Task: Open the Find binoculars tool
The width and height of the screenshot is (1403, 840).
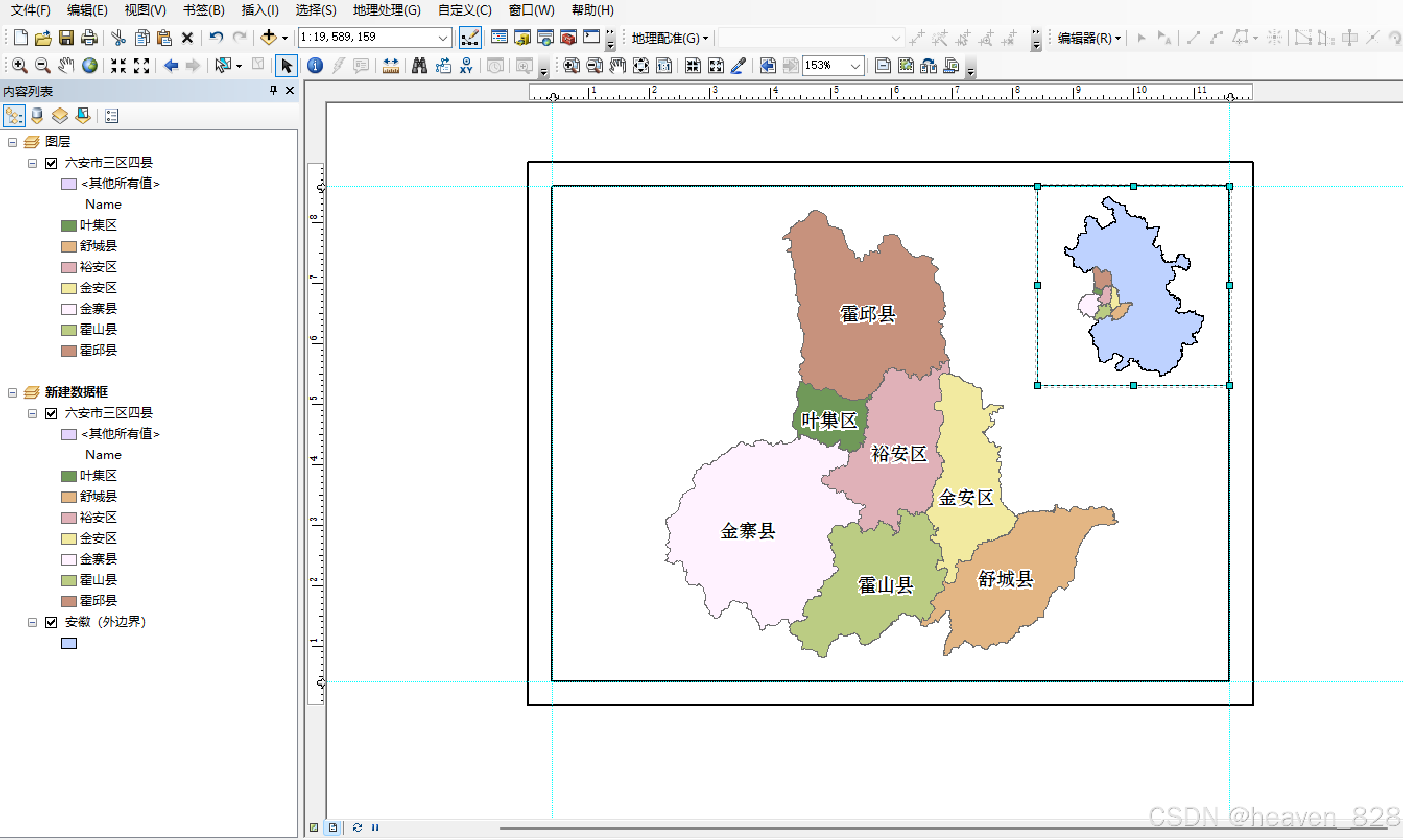Action: point(419,66)
